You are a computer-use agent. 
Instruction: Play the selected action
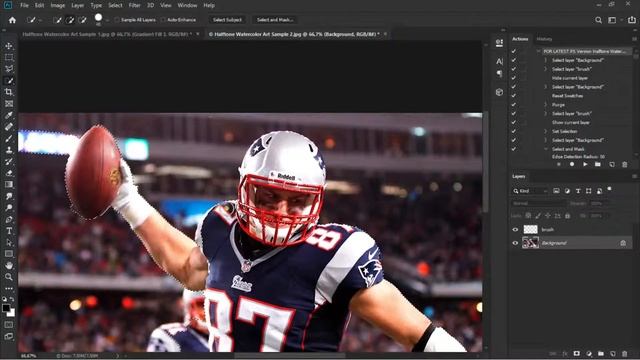point(585,164)
